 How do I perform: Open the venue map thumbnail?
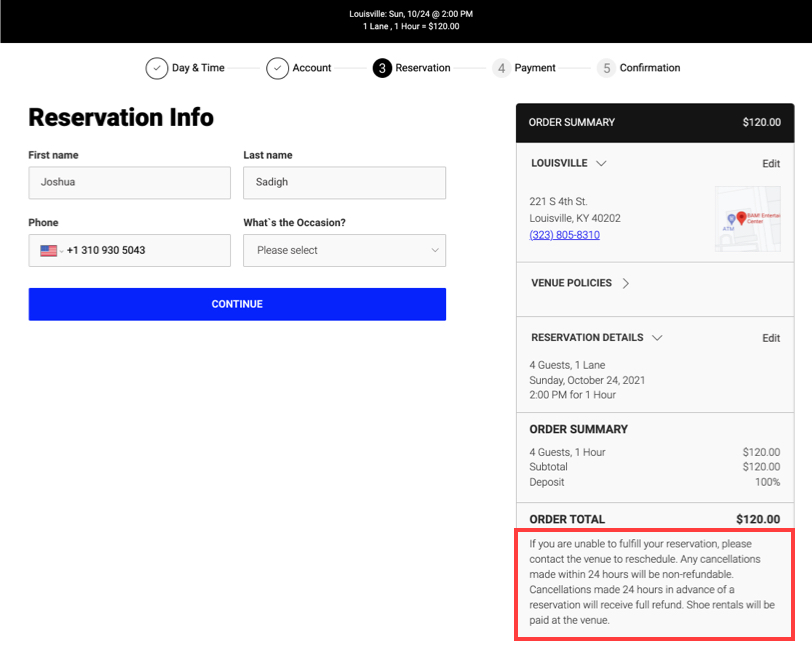coord(747,219)
